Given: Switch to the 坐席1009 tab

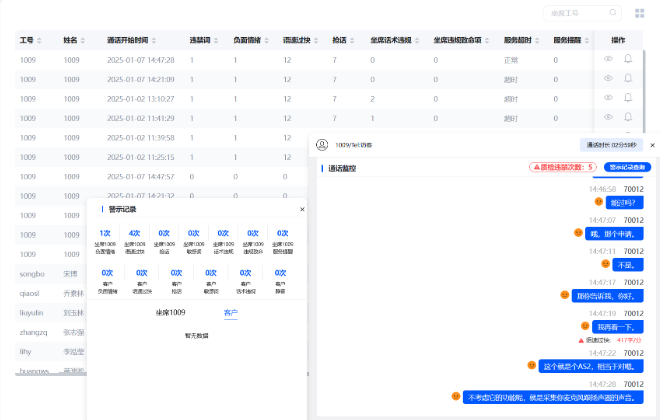Looking at the screenshot, I should [170, 313].
